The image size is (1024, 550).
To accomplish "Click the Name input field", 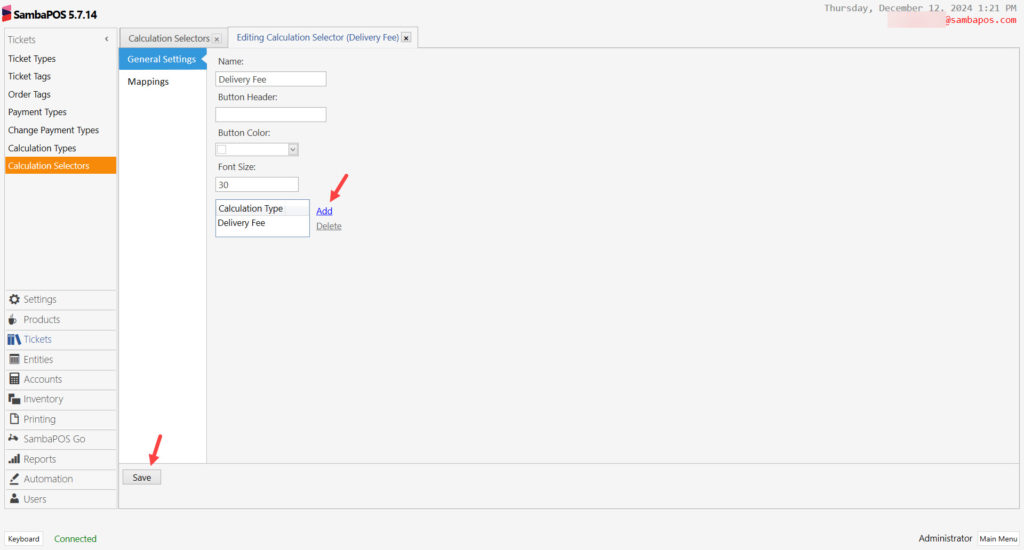I will tap(270, 79).
